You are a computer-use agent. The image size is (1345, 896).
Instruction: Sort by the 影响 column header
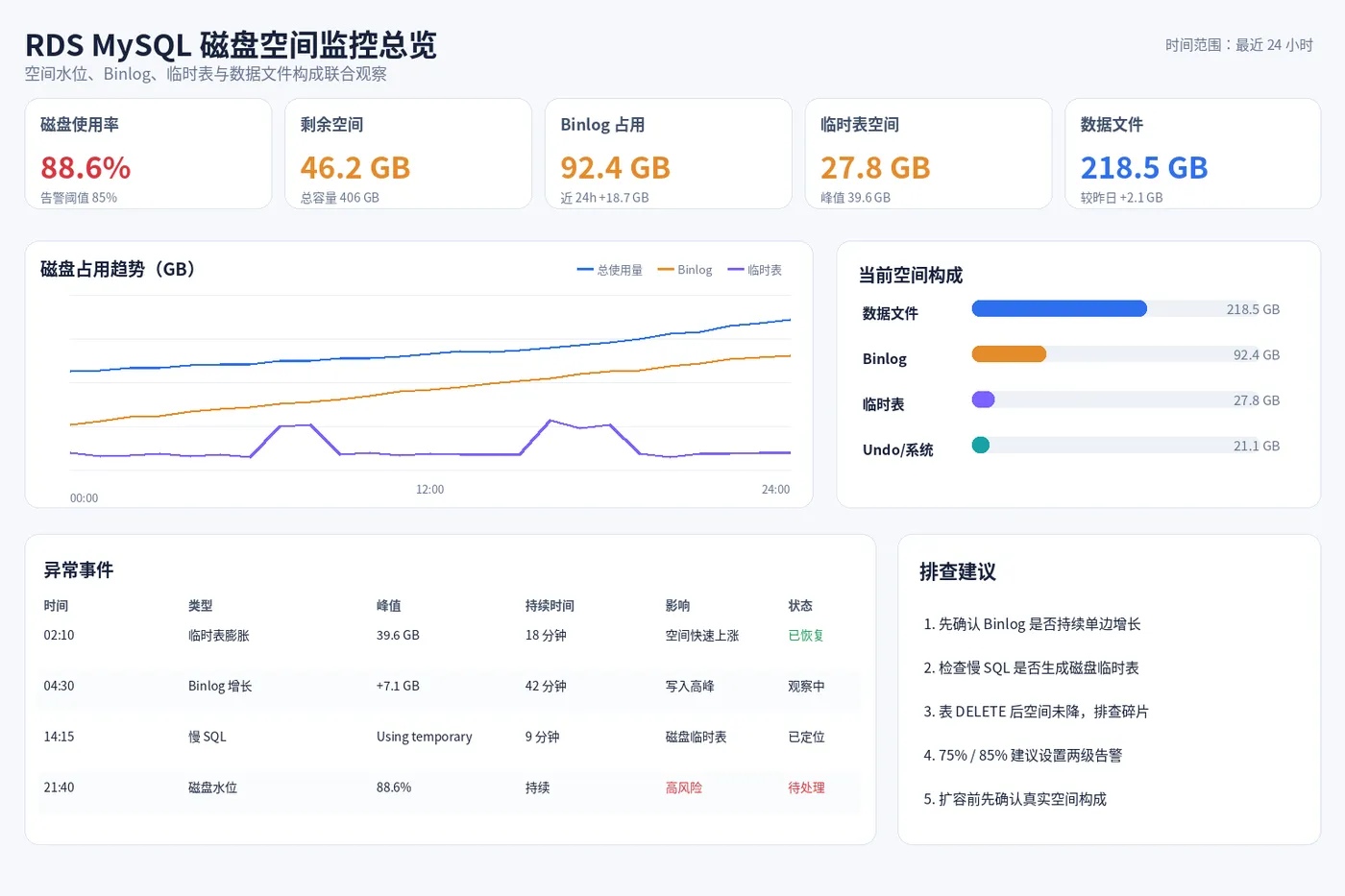click(678, 606)
